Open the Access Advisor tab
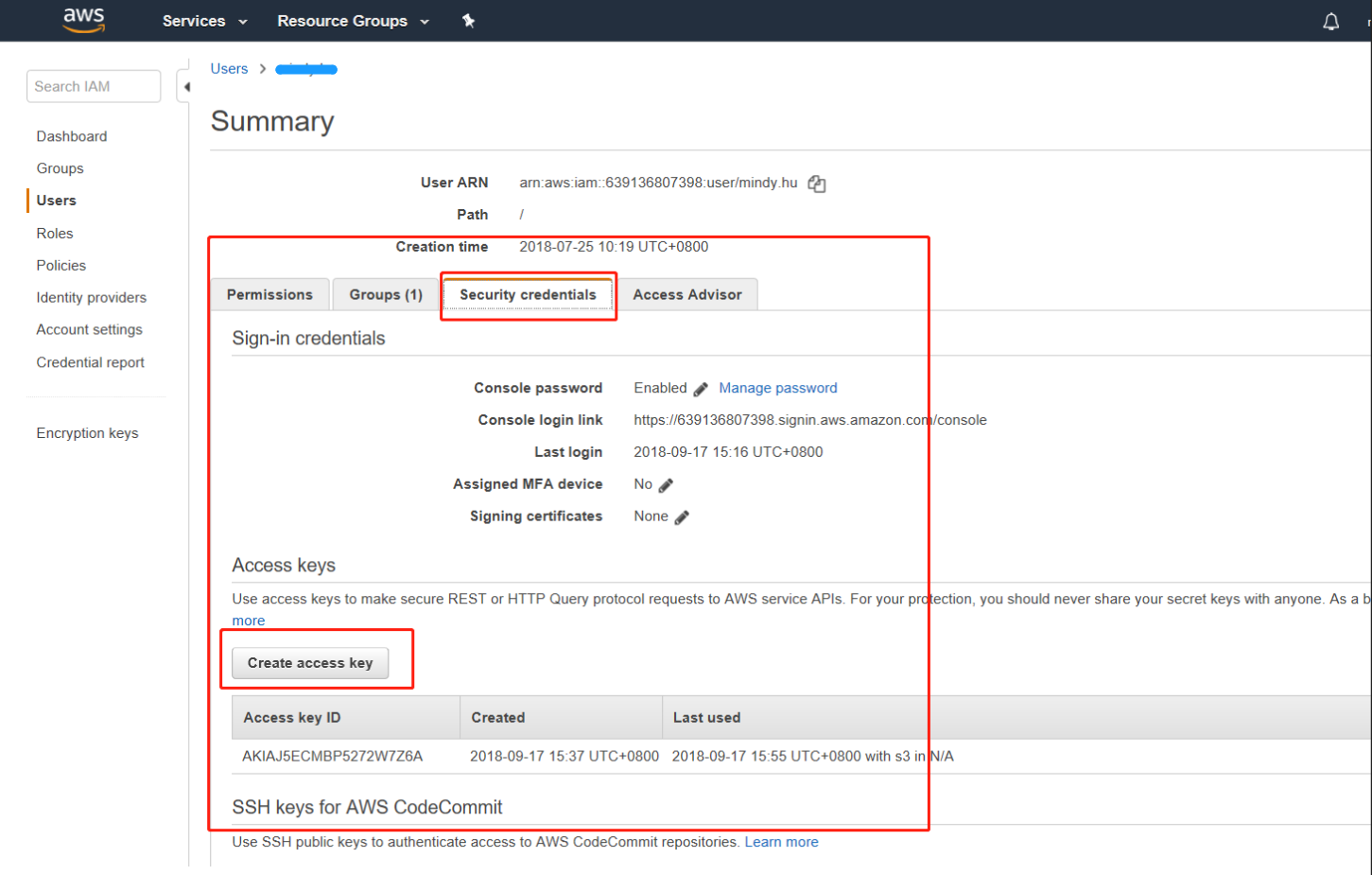 687,294
